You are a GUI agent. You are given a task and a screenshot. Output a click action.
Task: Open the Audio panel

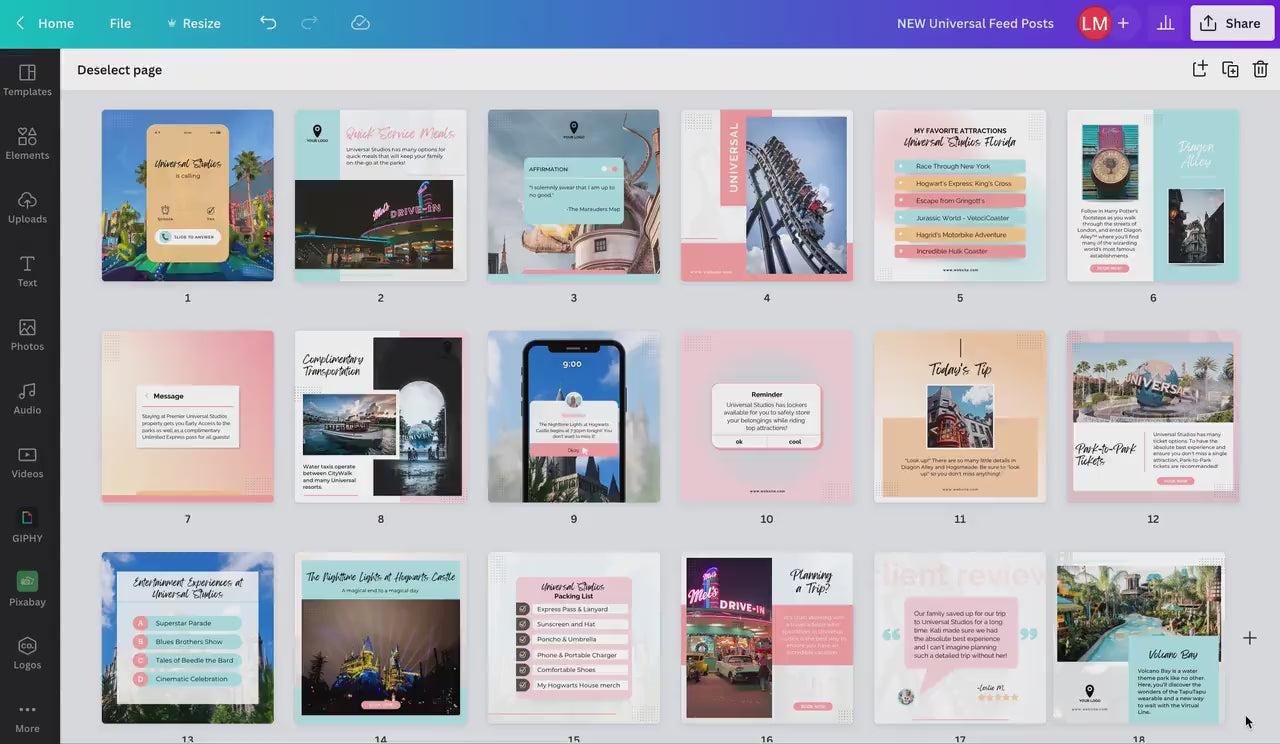27,398
